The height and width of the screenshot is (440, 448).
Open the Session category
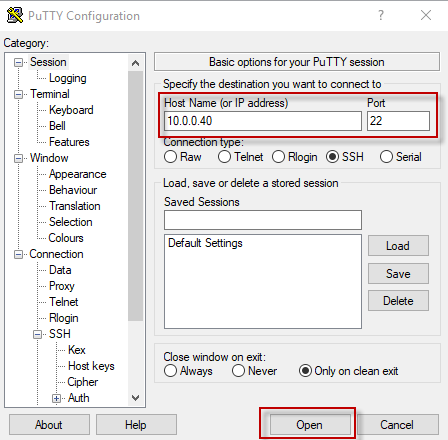point(48,62)
